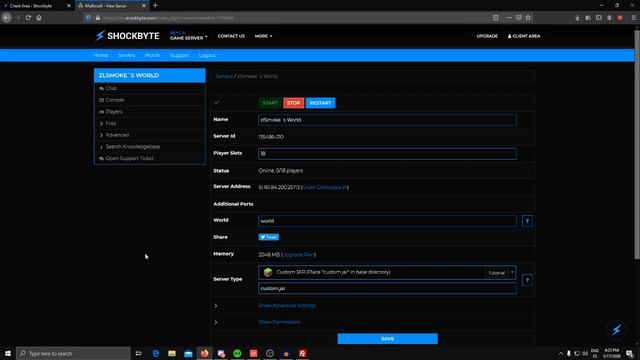Click the Upgrade Plan link

tap(299, 255)
